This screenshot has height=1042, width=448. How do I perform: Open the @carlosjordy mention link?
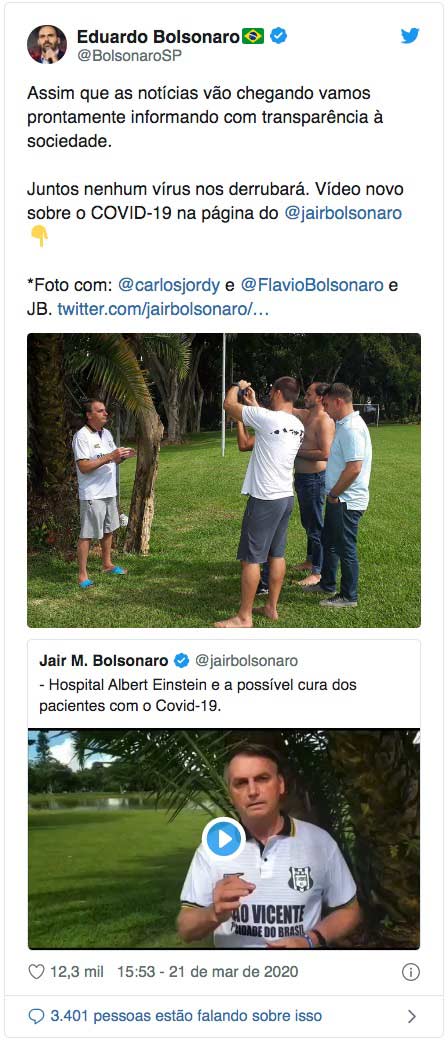pyautogui.click(x=169, y=285)
